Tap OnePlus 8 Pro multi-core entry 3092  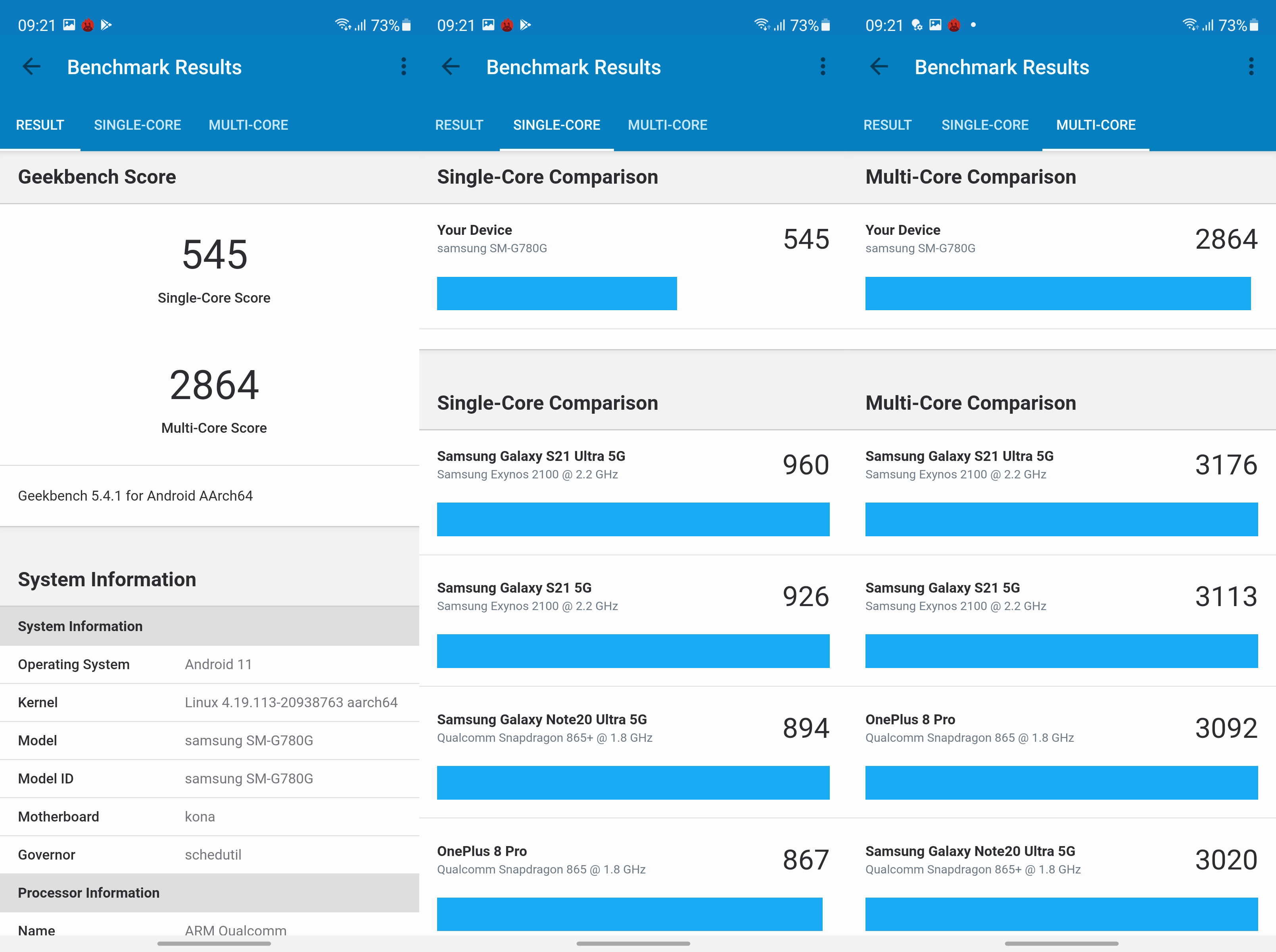[1062, 752]
